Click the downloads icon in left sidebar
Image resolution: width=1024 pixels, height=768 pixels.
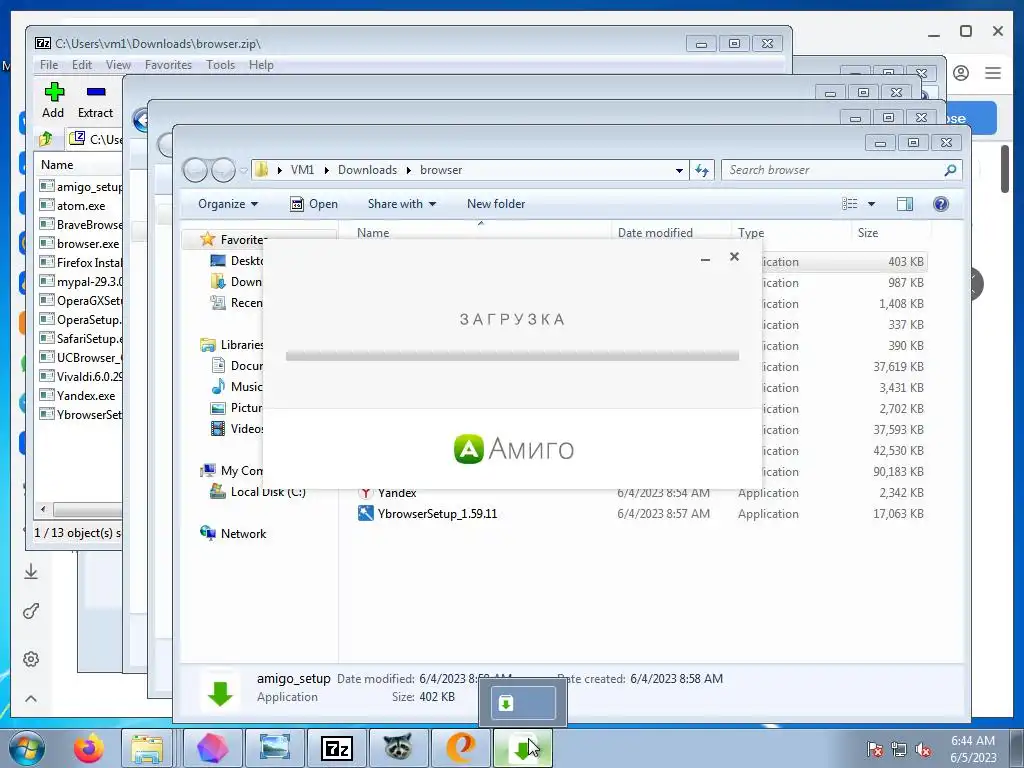[31, 572]
